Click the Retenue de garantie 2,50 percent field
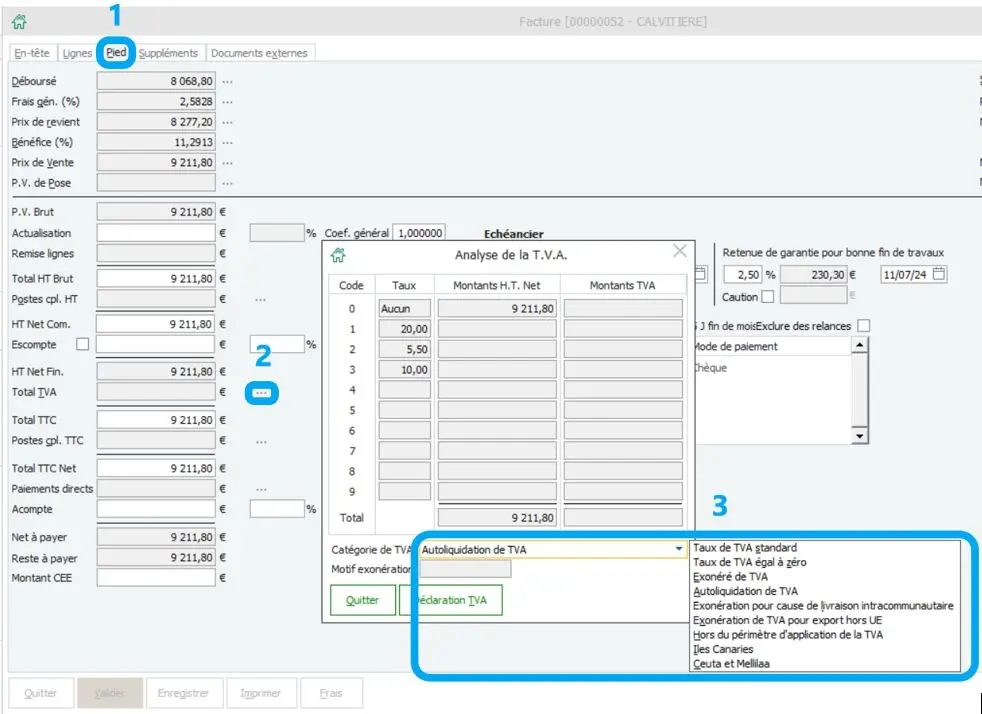This screenshot has height=714, width=982. pyautogui.click(x=743, y=274)
